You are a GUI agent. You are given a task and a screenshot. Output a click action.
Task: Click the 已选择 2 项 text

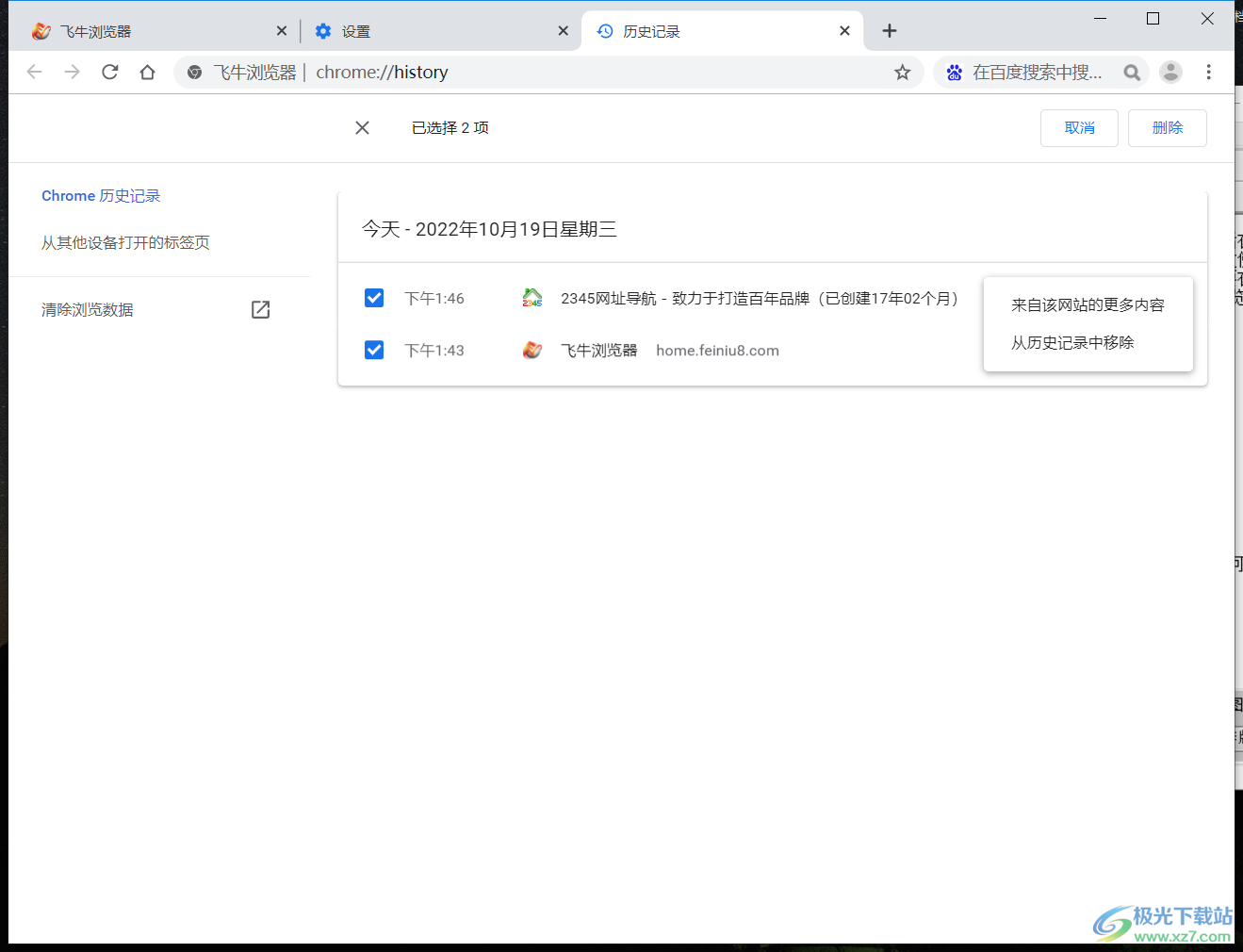pyautogui.click(x=450, y=127)
